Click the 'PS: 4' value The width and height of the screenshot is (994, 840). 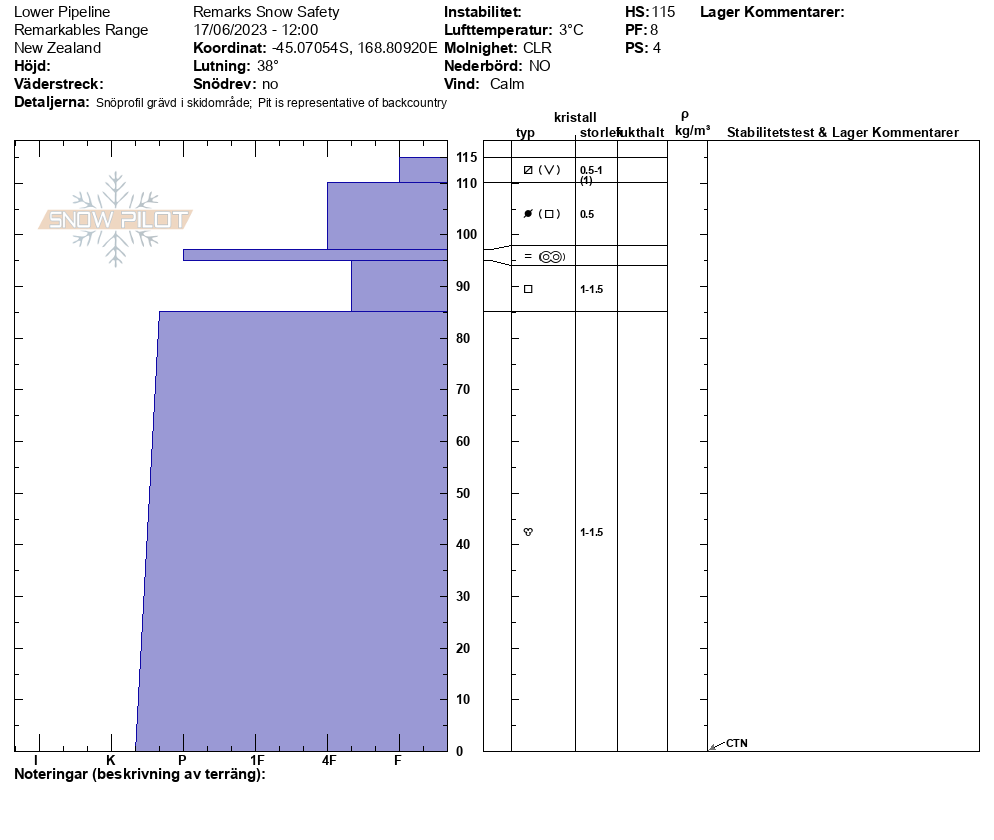pyautogui.click(x=643, y=48)
